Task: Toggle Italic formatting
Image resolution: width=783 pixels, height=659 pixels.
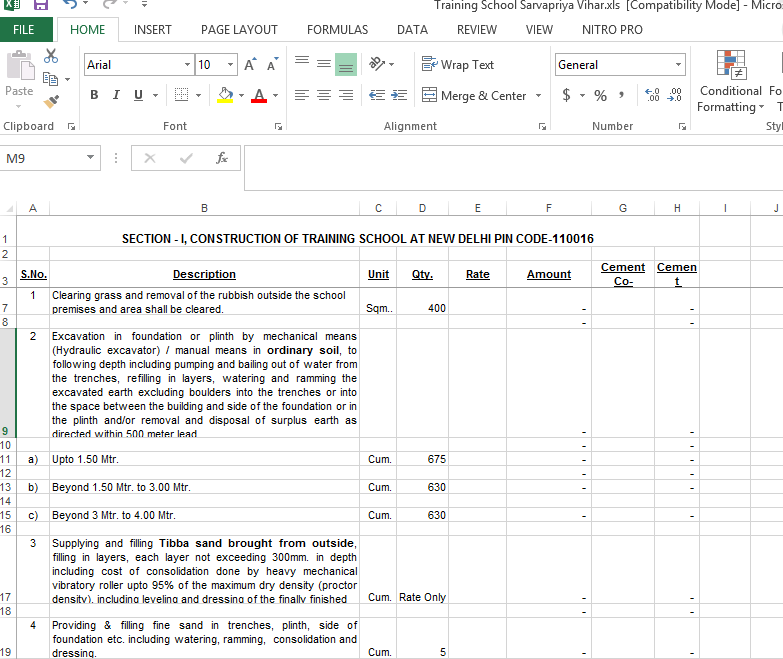Action: pyautogui.click(x=116, y=95)
